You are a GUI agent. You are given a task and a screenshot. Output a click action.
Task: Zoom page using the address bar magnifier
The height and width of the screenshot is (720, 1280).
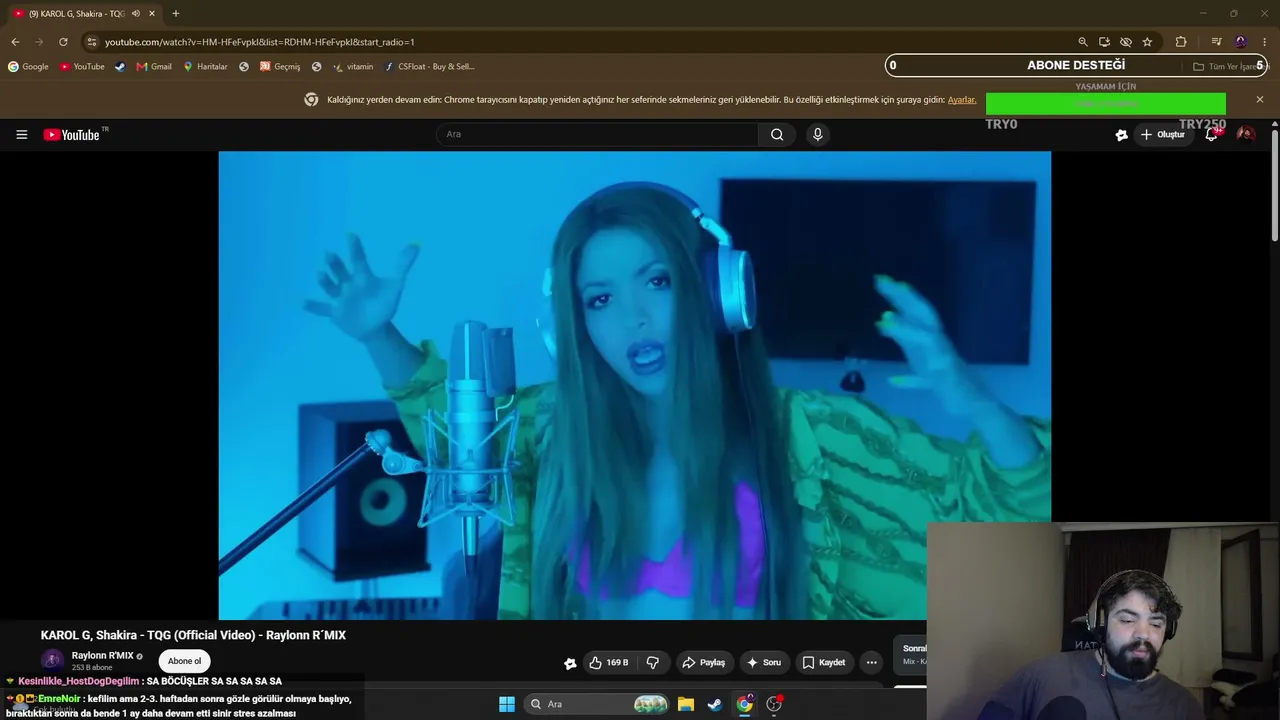[1082, 42]
